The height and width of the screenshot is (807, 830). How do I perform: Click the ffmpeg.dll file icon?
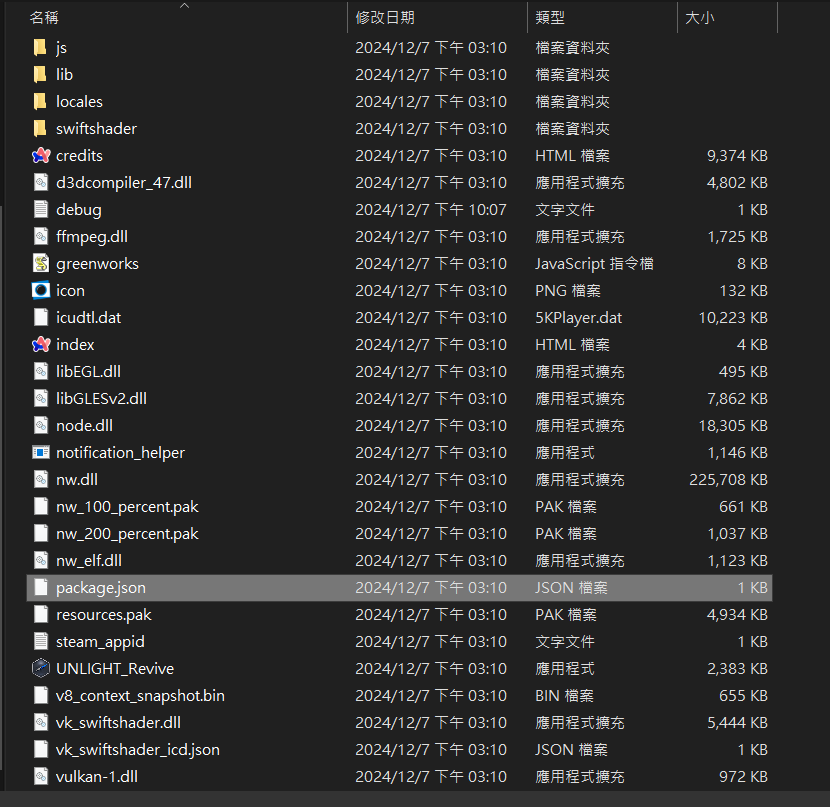point(41,237)
